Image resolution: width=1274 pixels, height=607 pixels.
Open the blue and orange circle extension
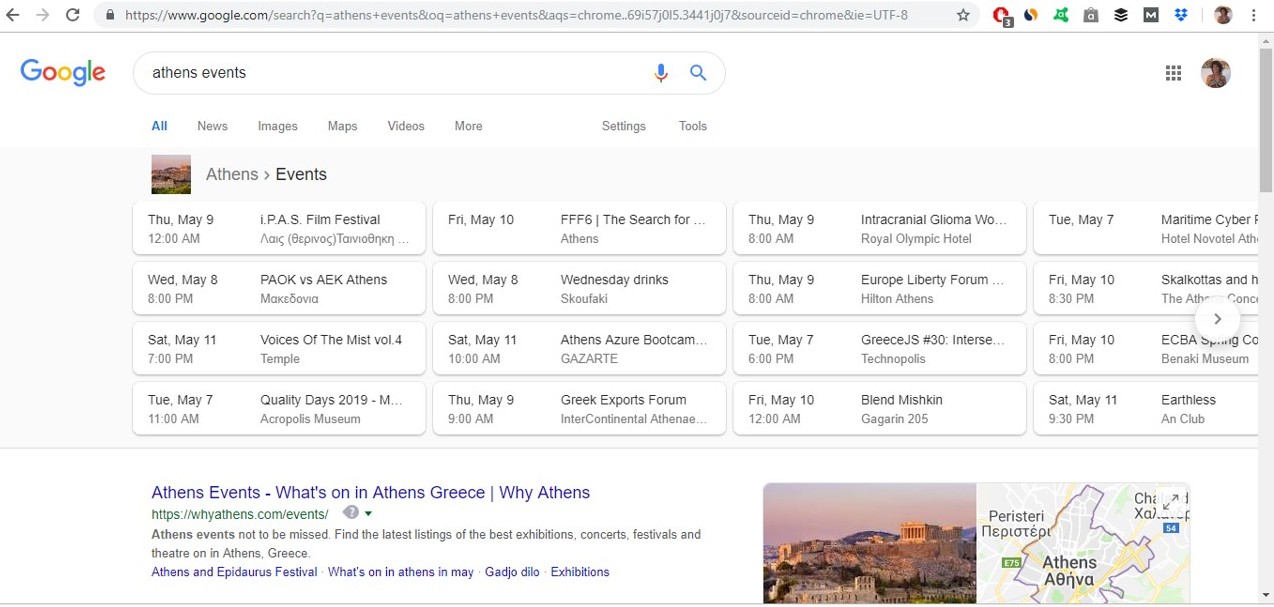click(x=1030, y=15)
